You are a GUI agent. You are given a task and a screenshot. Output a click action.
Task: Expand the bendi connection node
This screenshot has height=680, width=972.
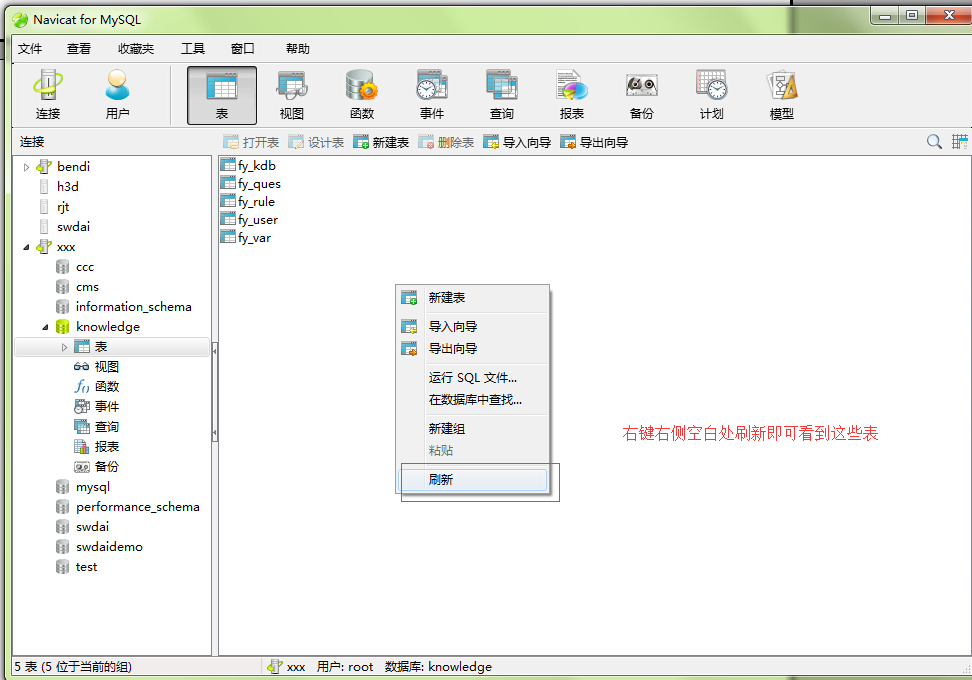click(26, 167)
